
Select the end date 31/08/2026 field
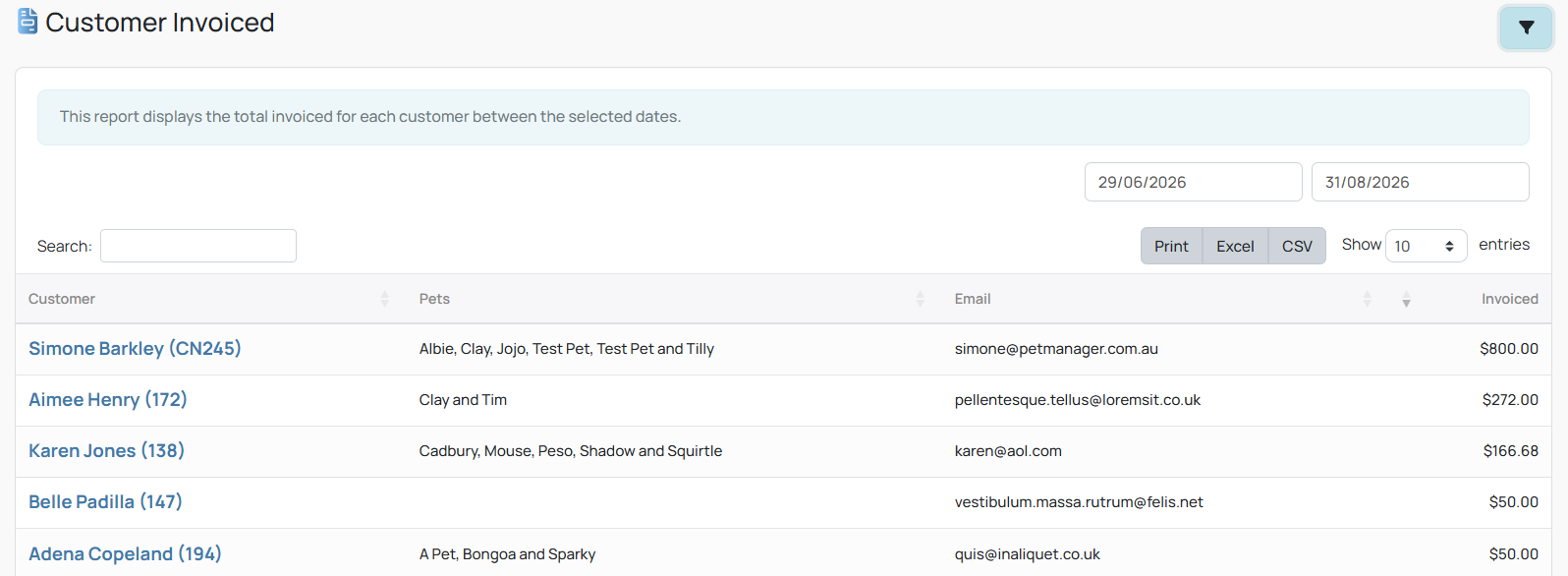tap(1420, 182)
